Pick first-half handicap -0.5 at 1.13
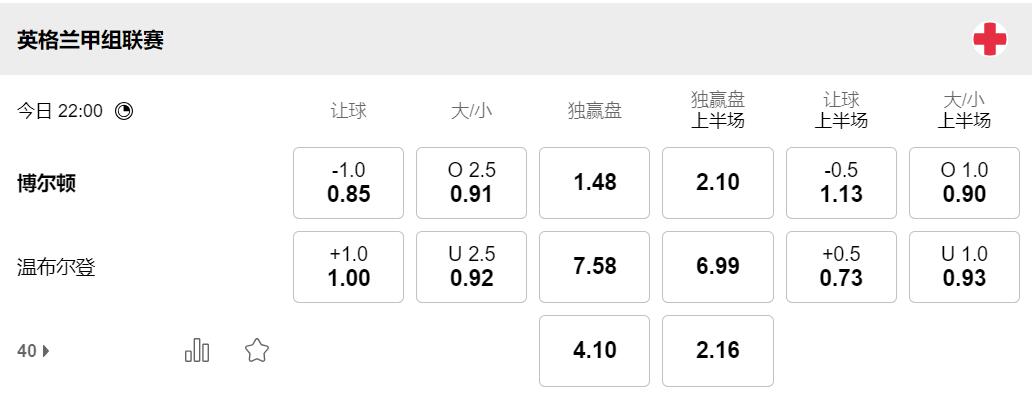The image size is (1032, 405). coord(841,183)
